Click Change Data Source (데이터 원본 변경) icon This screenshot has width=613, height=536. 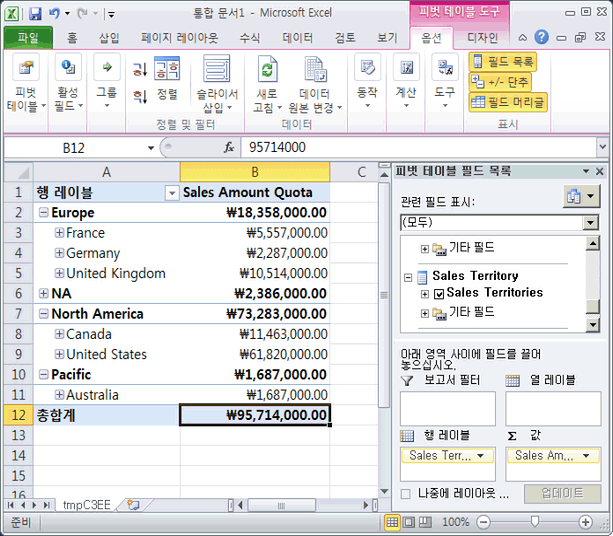(x=315, y=69)
